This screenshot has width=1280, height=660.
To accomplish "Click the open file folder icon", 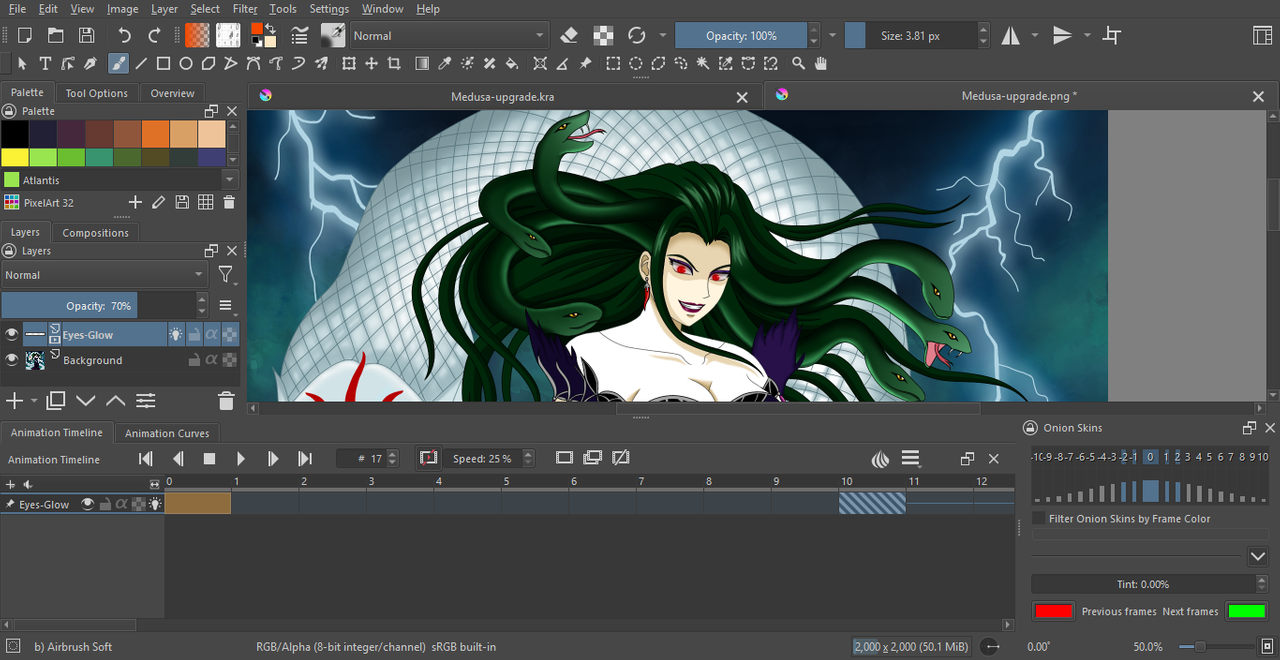I will (x=56, y=35).
